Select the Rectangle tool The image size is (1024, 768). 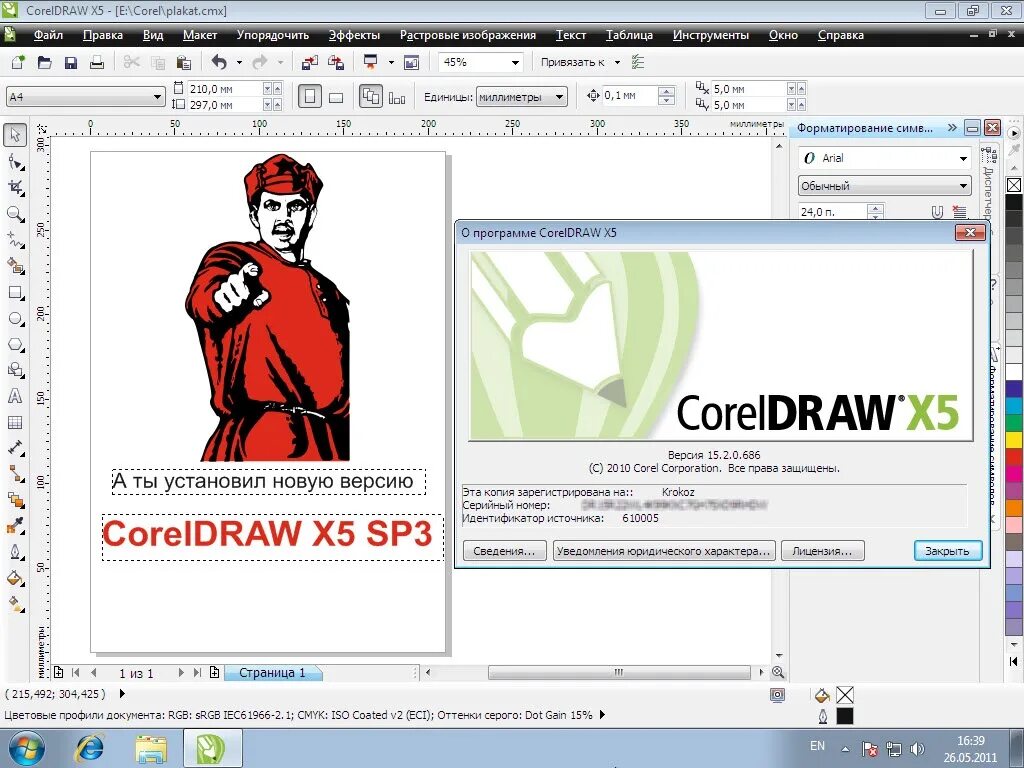[14, 292]
